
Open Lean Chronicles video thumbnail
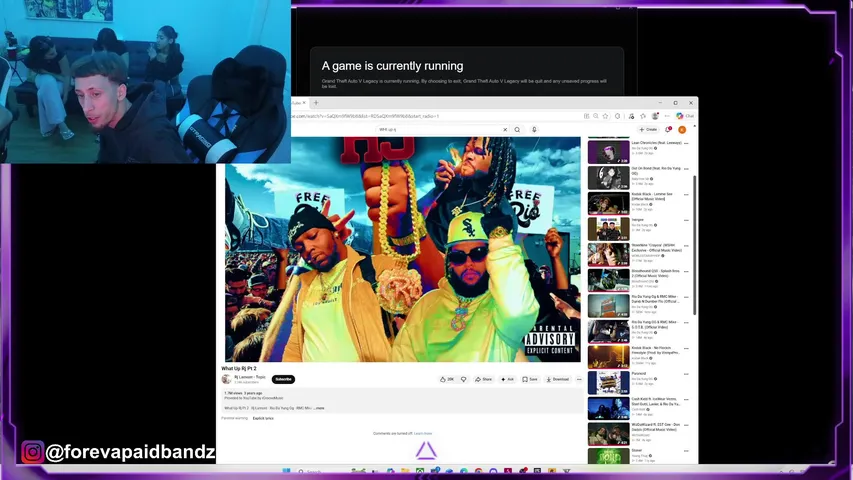pos(608,152)
